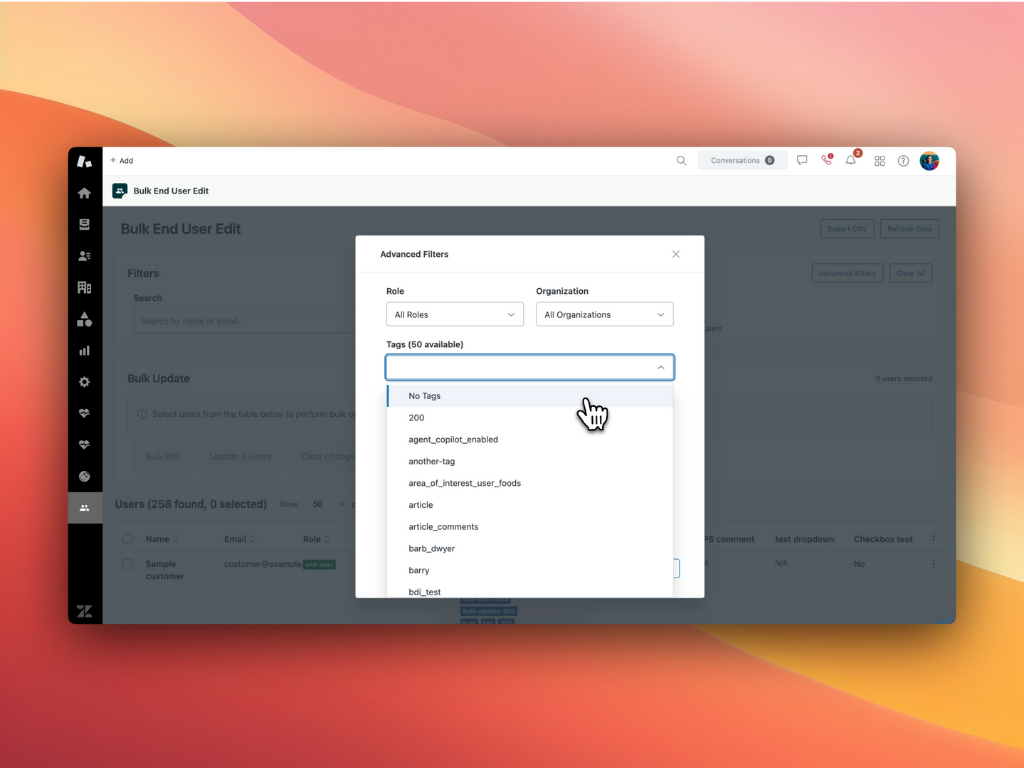The image size is (1024, 768).
Task: Open the four-square product switcher icon
Action: [x=879, y=161]
